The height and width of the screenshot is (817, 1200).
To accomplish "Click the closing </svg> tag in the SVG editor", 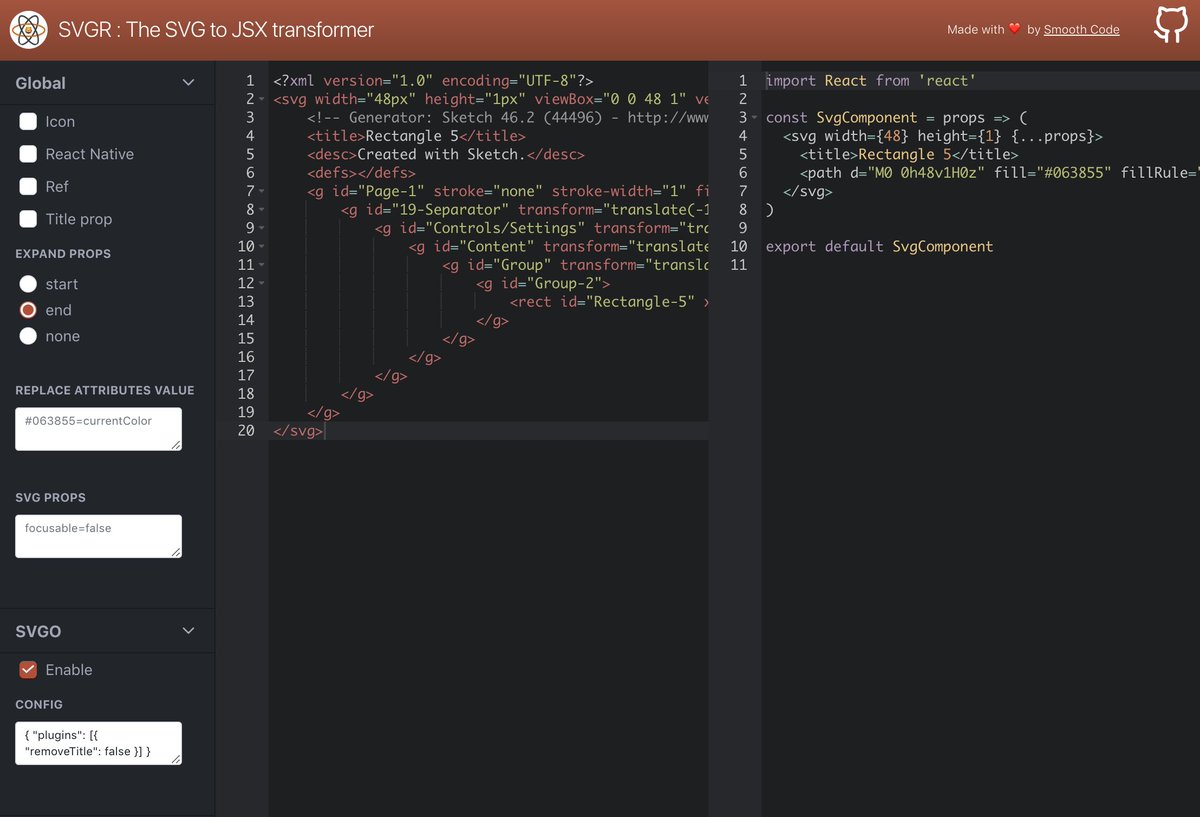I will point(298,430).
